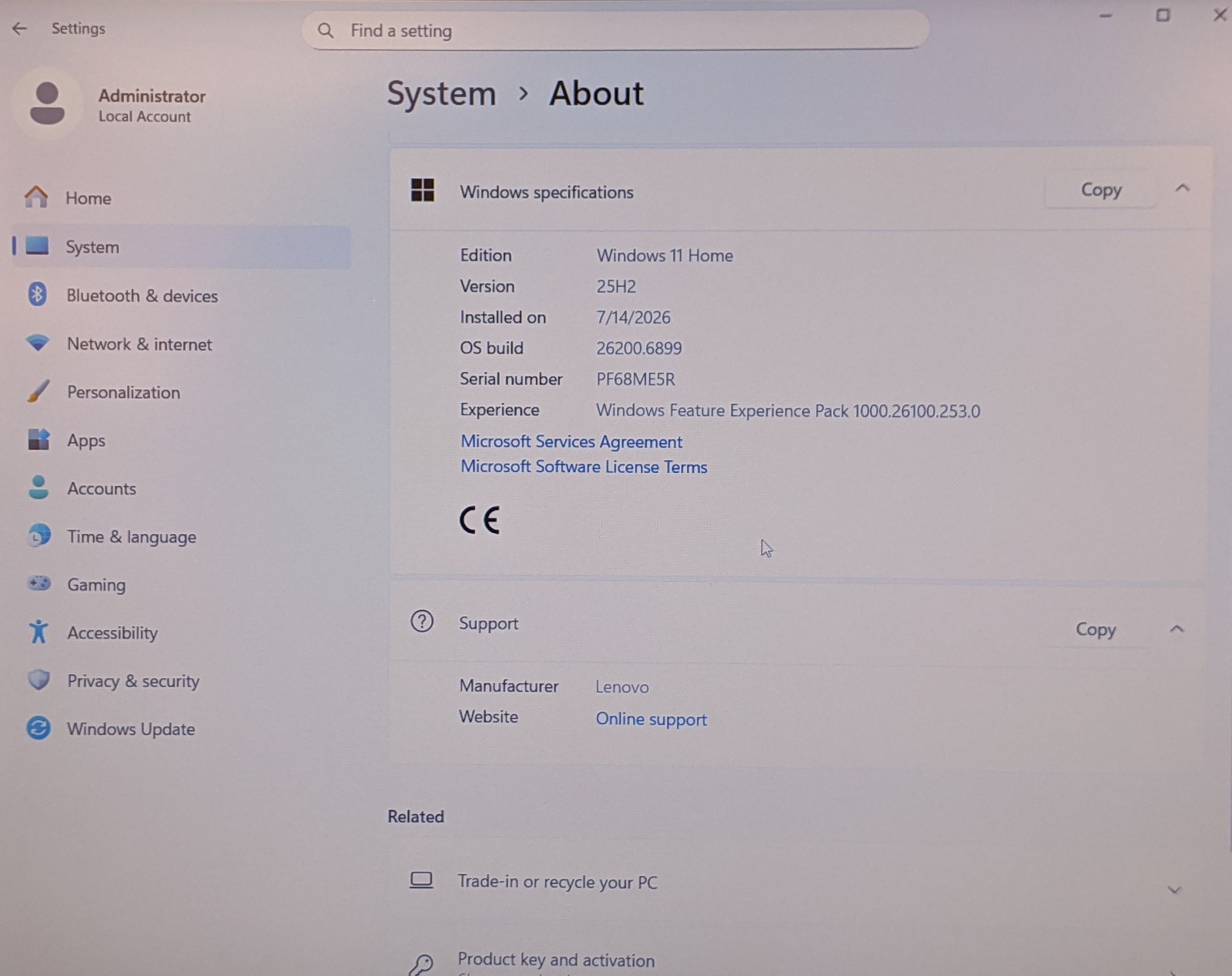Click the Bluetooth icon in sidebar

pyautogui.click(x=37, y=294)
